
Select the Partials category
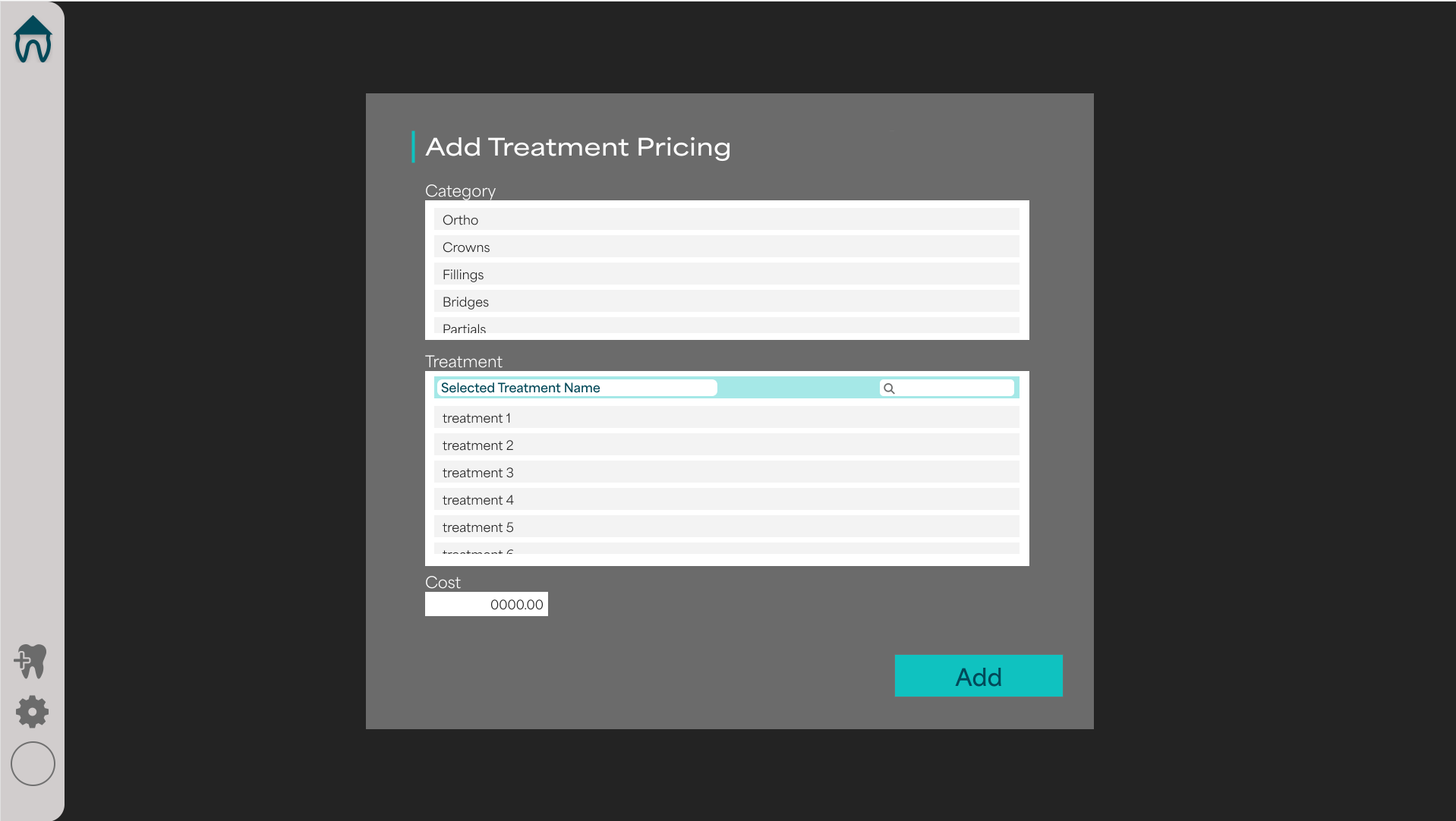(x=726, y=326)
